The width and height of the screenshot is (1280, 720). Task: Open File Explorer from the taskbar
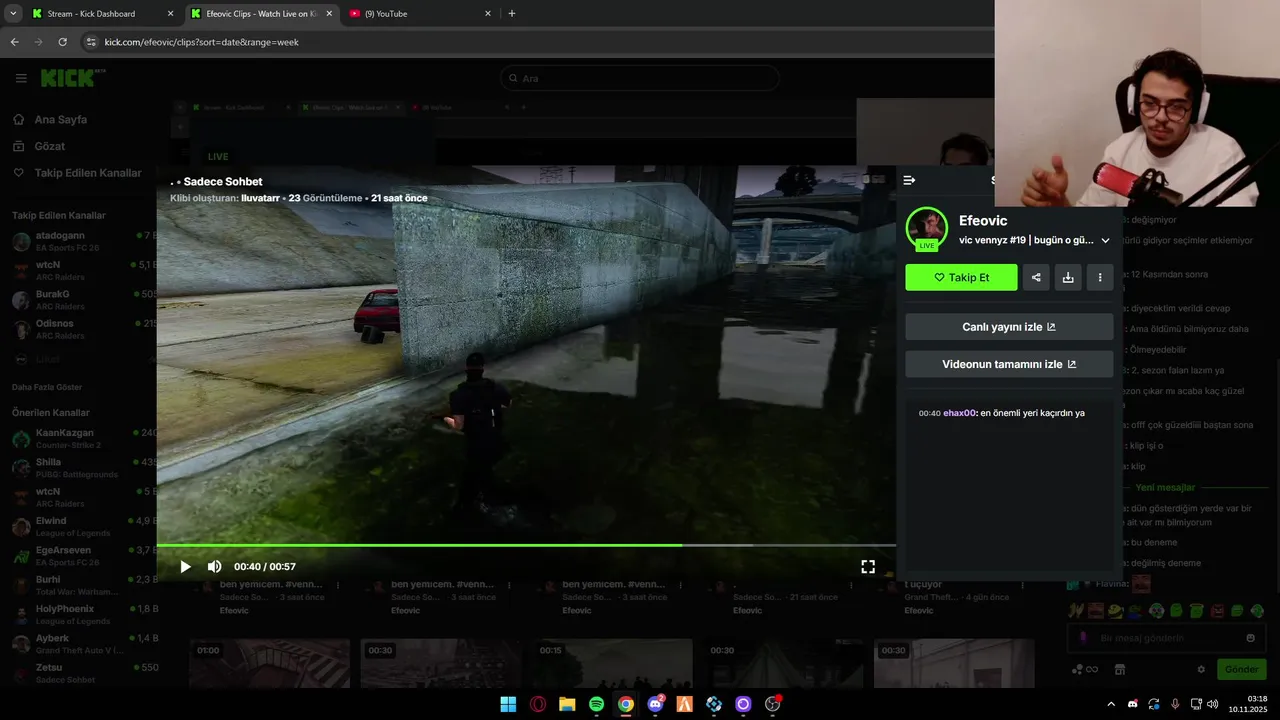(567, 704)
